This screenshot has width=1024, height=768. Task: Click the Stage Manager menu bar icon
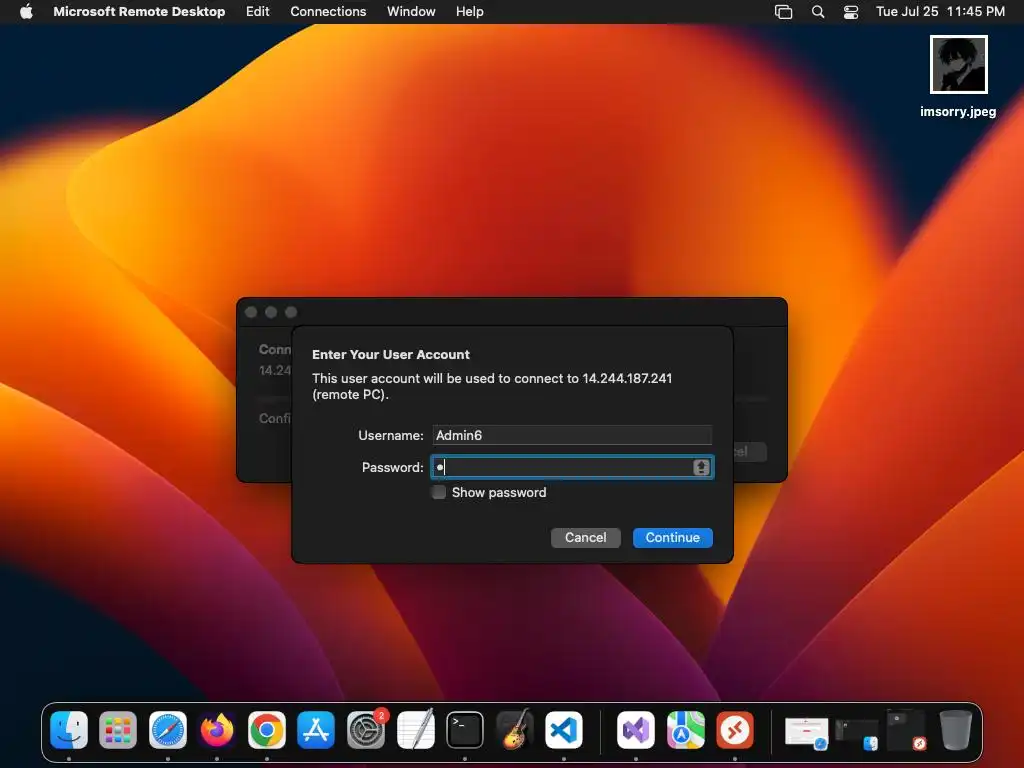(x=784, y=12)
